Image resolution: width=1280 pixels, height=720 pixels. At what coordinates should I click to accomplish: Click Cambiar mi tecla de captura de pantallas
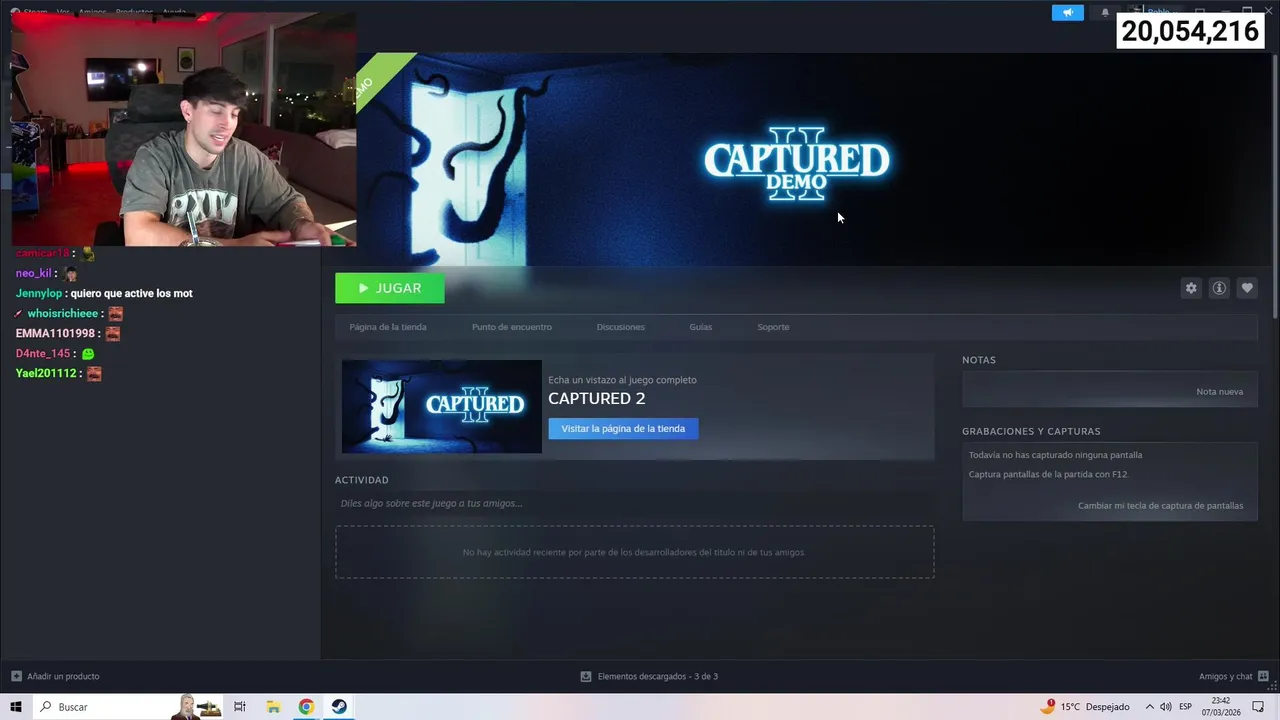click(1160, 505)
